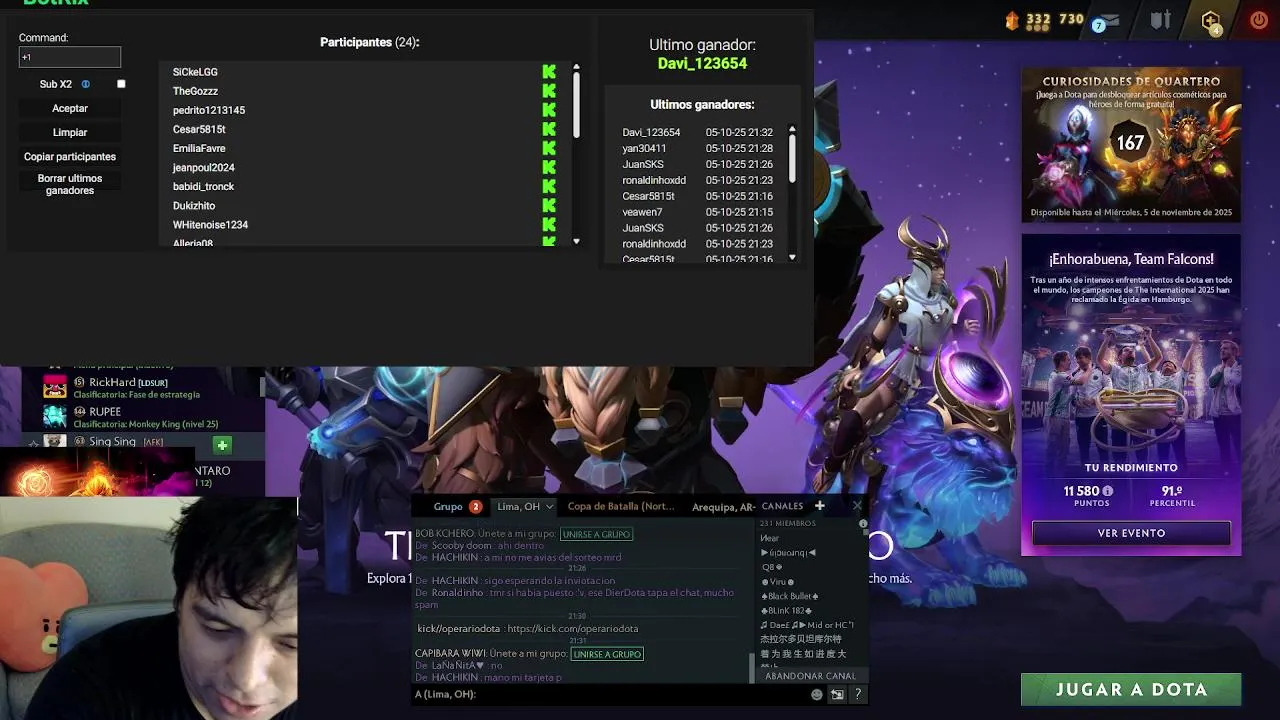Click the chat pop-out window icon
1280x720 pixels.
coord(837,694)
